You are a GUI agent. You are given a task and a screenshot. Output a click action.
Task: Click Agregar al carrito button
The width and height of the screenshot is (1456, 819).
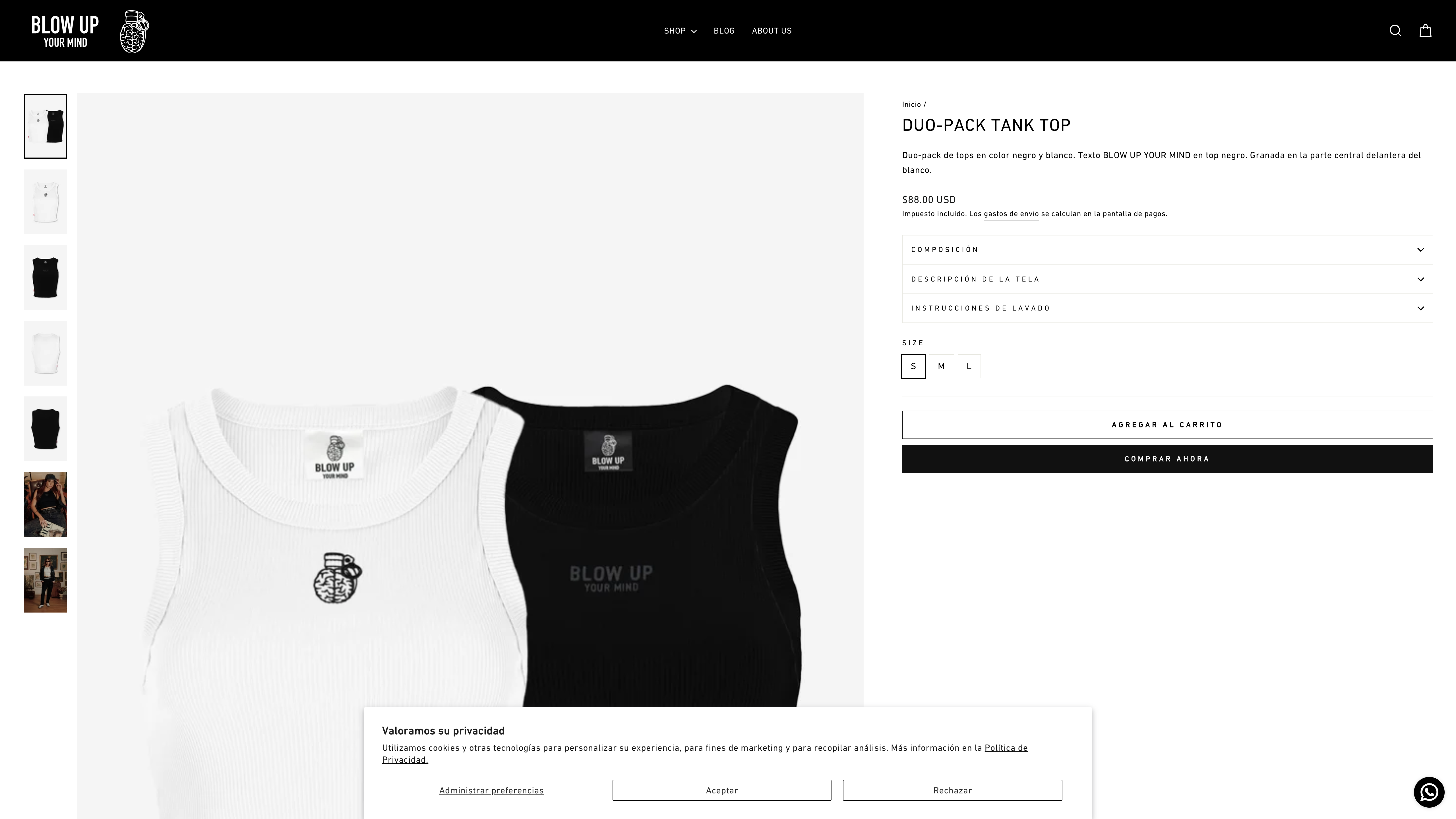[1167, 425]
